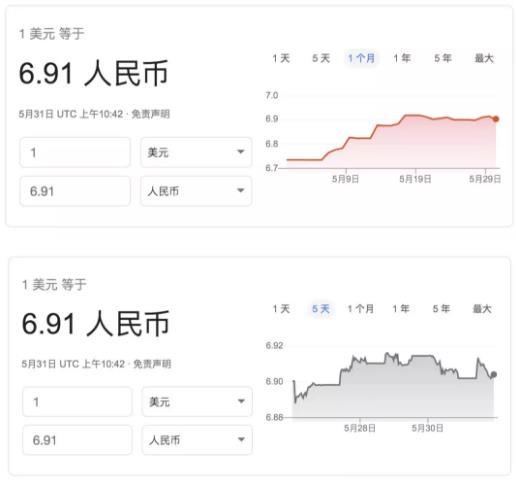The height and width of the screenshot is (481, 516).
Task: Select the 1 个月 tab in top card
Action: [x=361, y=58]
